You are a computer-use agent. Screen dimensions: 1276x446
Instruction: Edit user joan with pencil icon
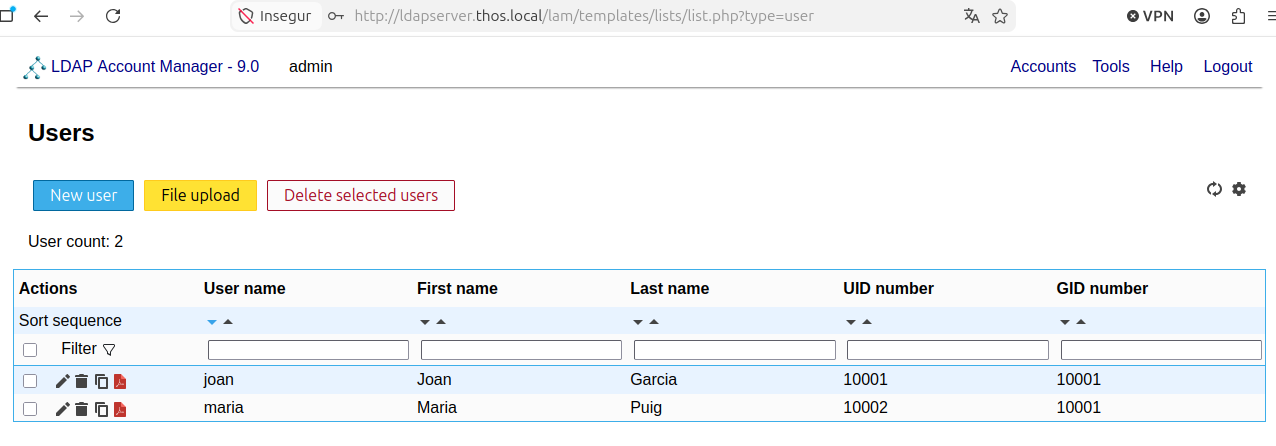point(62,381)
